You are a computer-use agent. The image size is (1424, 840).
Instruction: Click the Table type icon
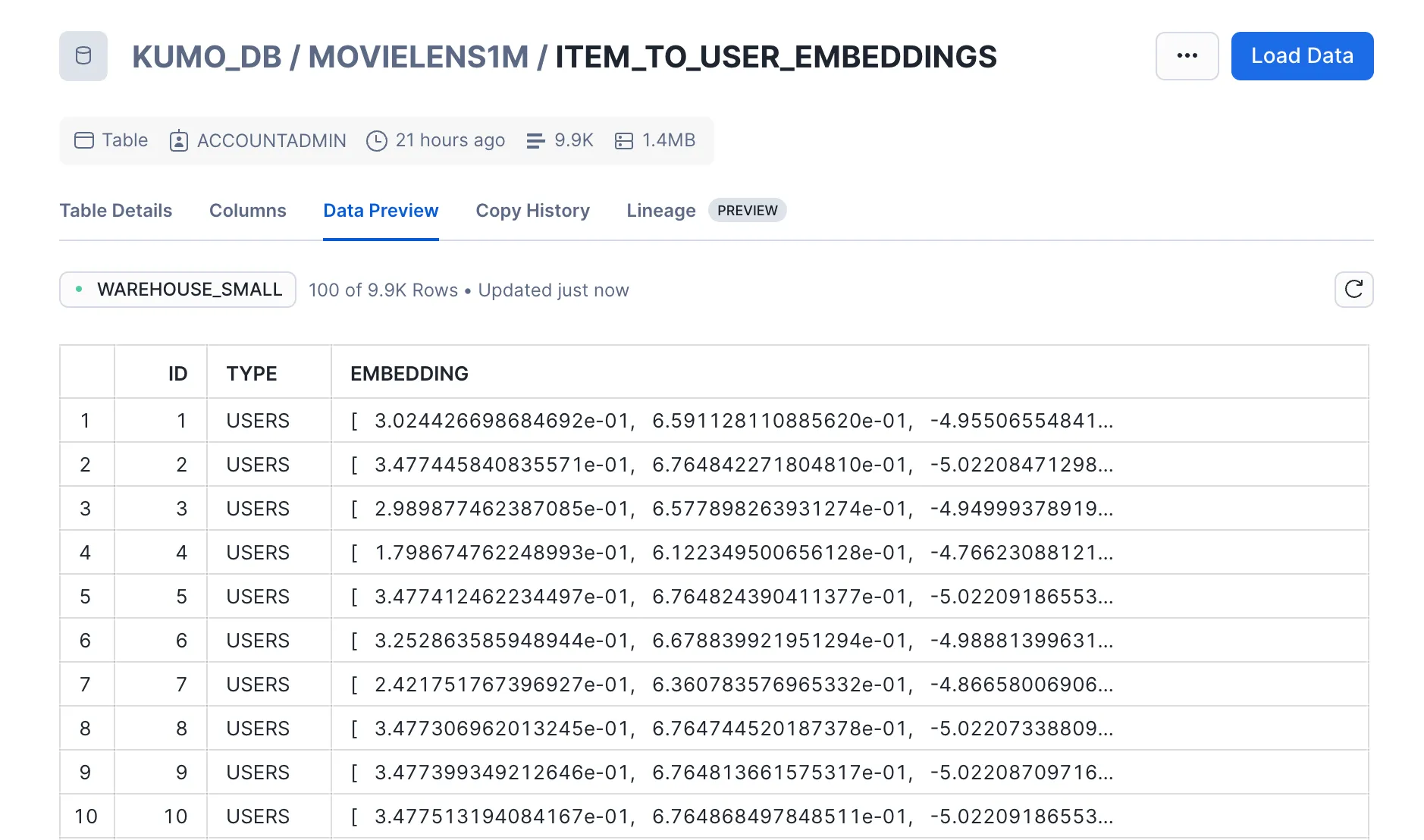pos(84,140)
